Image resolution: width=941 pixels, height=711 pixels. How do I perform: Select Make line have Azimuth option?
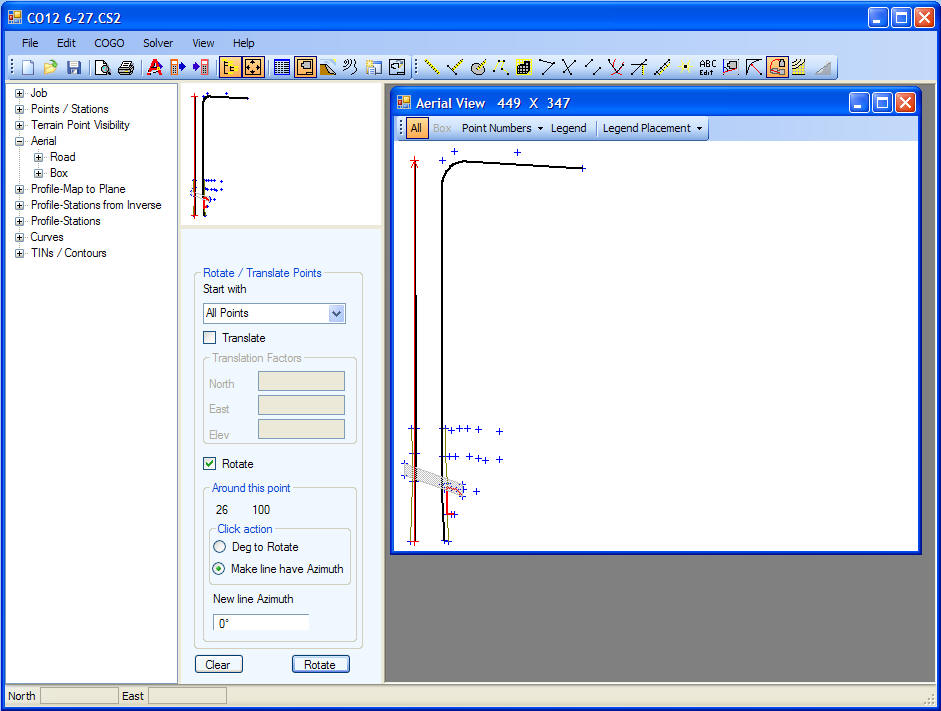click(x=220, y=569)
